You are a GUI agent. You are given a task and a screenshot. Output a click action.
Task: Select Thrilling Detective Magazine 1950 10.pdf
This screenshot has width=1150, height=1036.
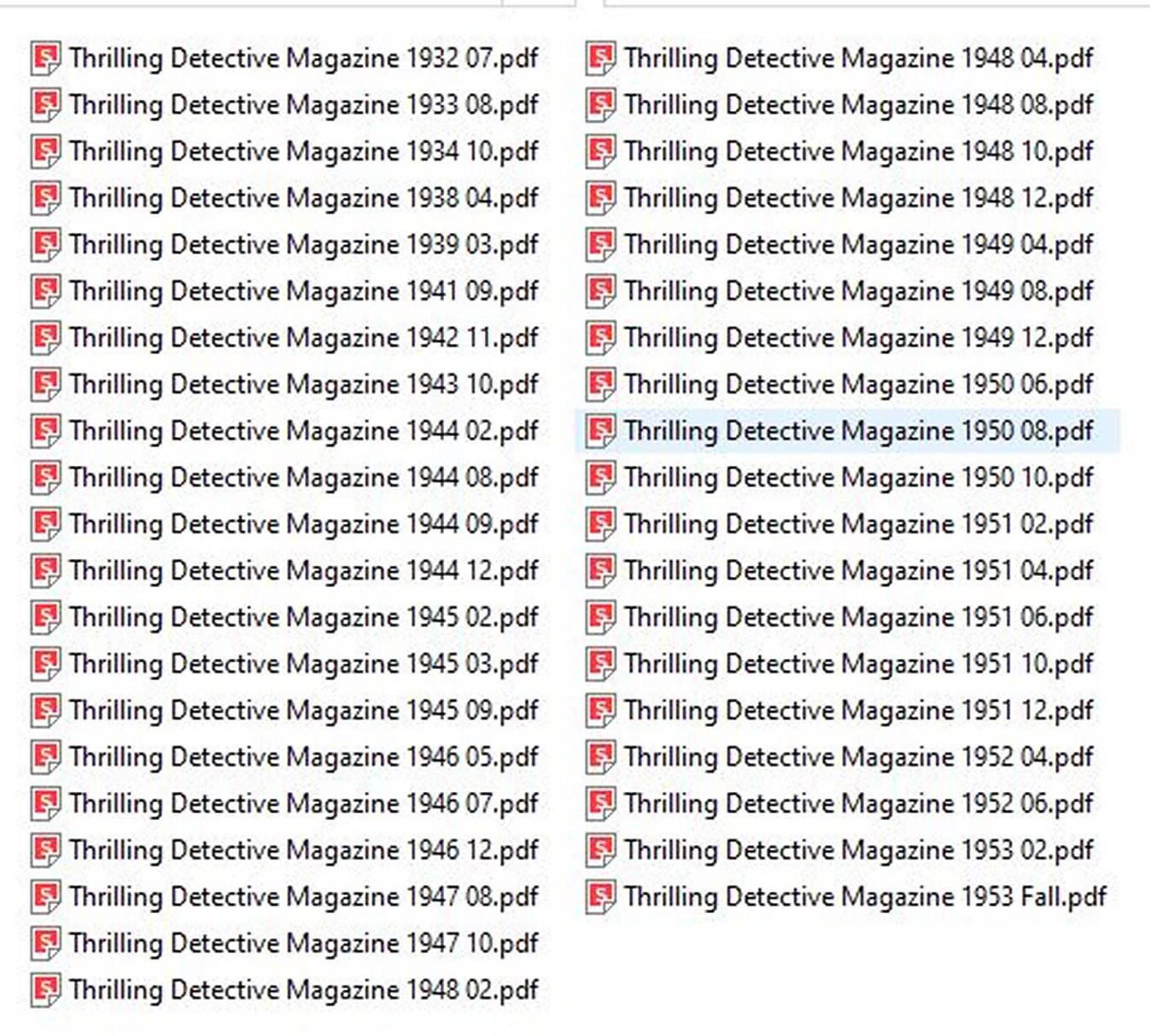click(x=858, y=478)
